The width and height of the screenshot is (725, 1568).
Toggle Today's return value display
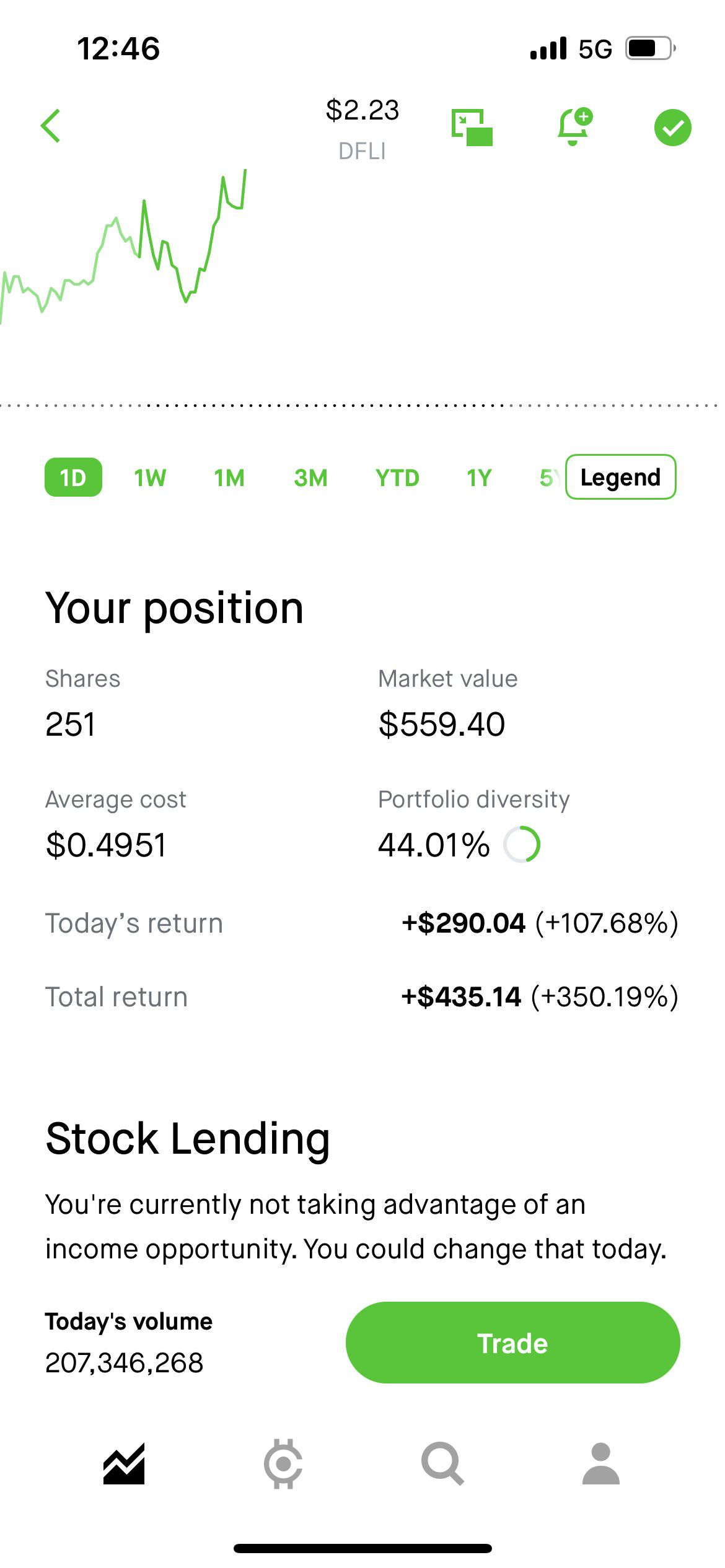[540, 923]
